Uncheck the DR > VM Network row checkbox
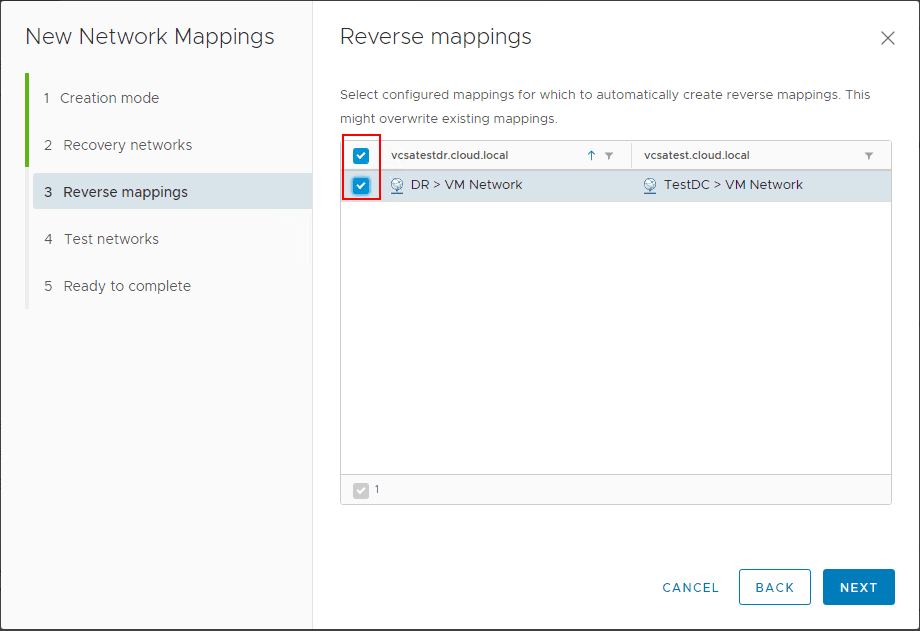 (x=361, y=185)
